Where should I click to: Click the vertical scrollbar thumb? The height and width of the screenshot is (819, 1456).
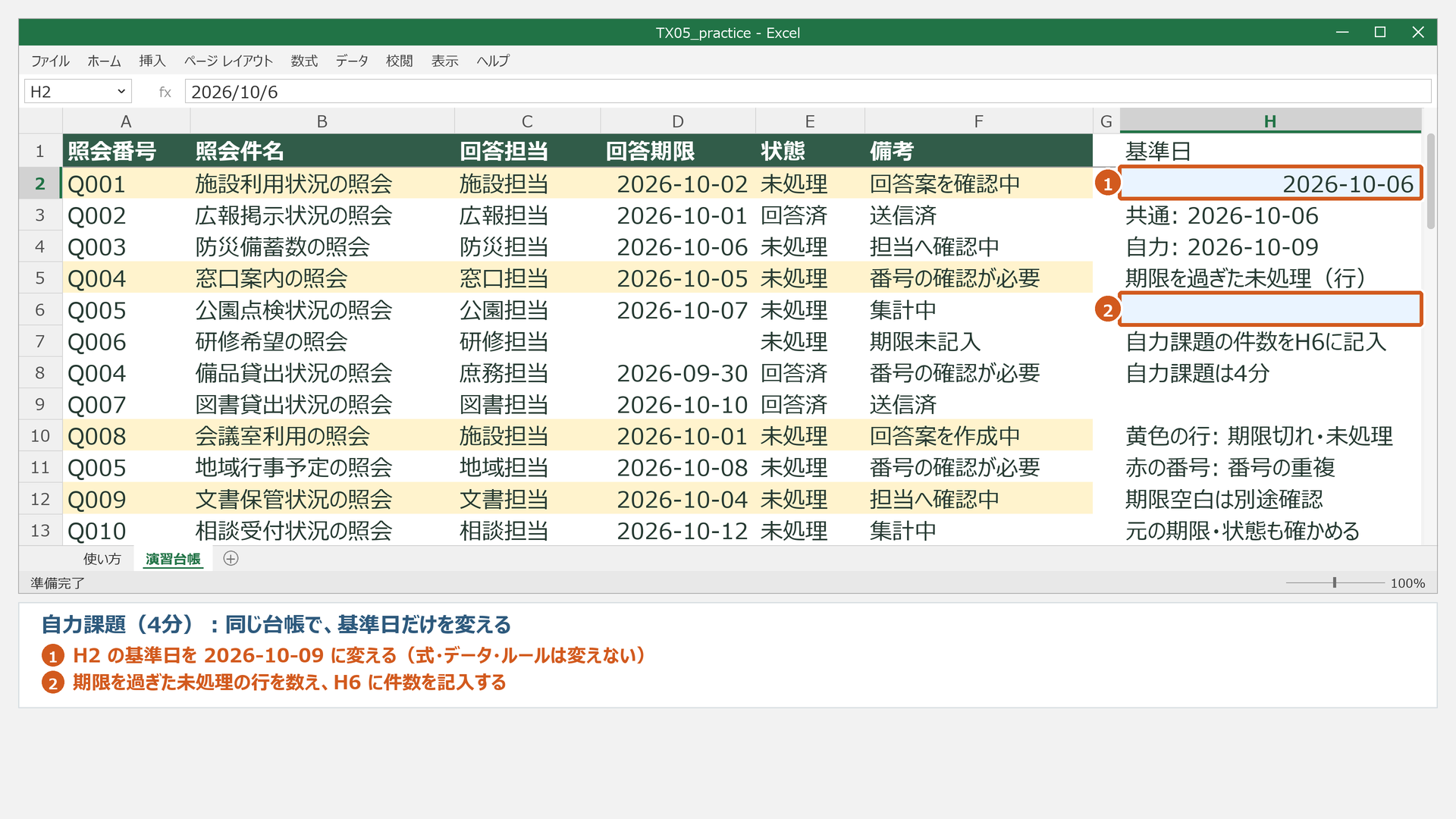pyautogui.click(x=1431, y=181)
